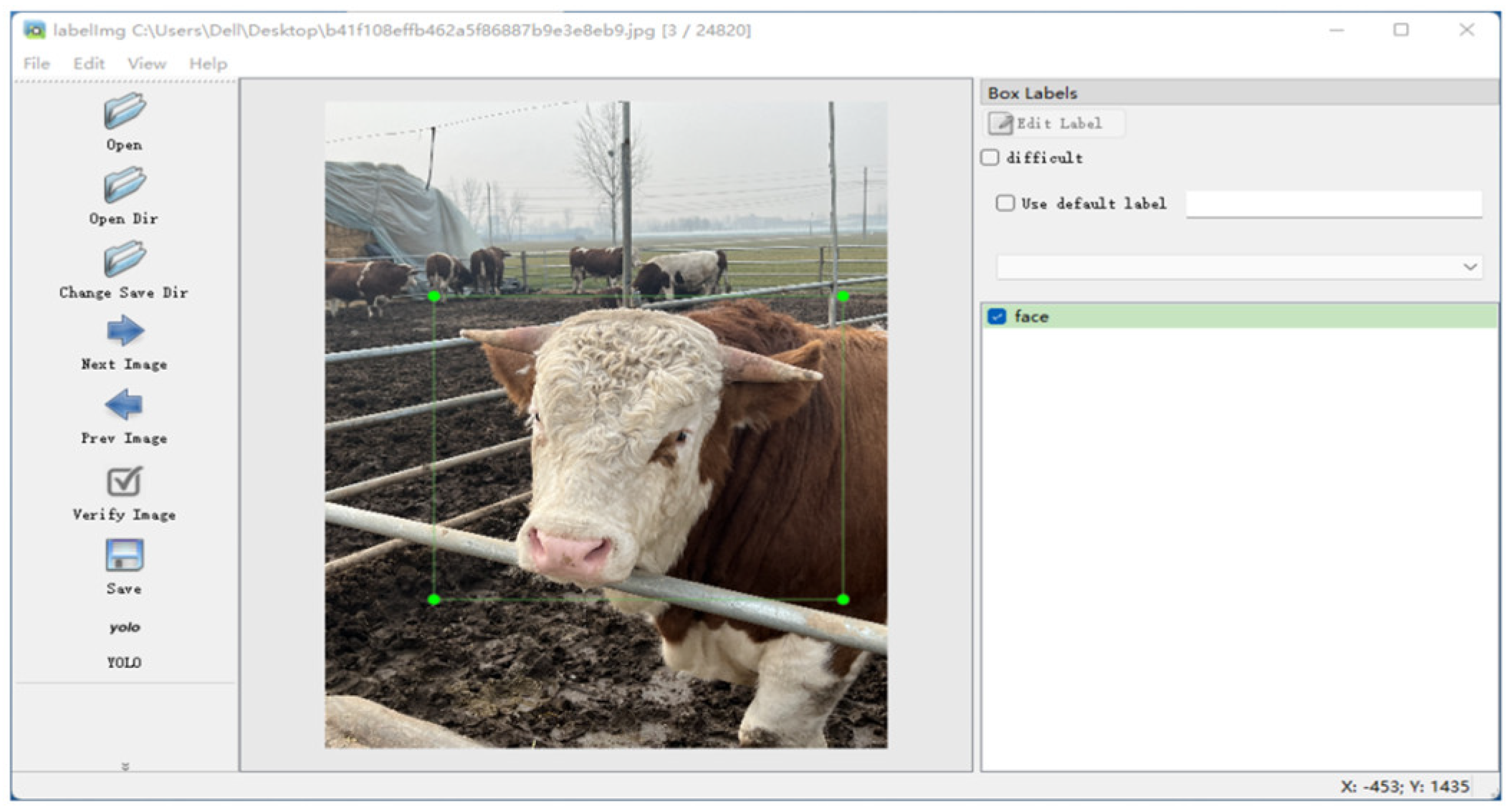This screenshot has height=812, width=1512.
Task: Enable the difficult checkbox
Action: (x=990, y=158)
